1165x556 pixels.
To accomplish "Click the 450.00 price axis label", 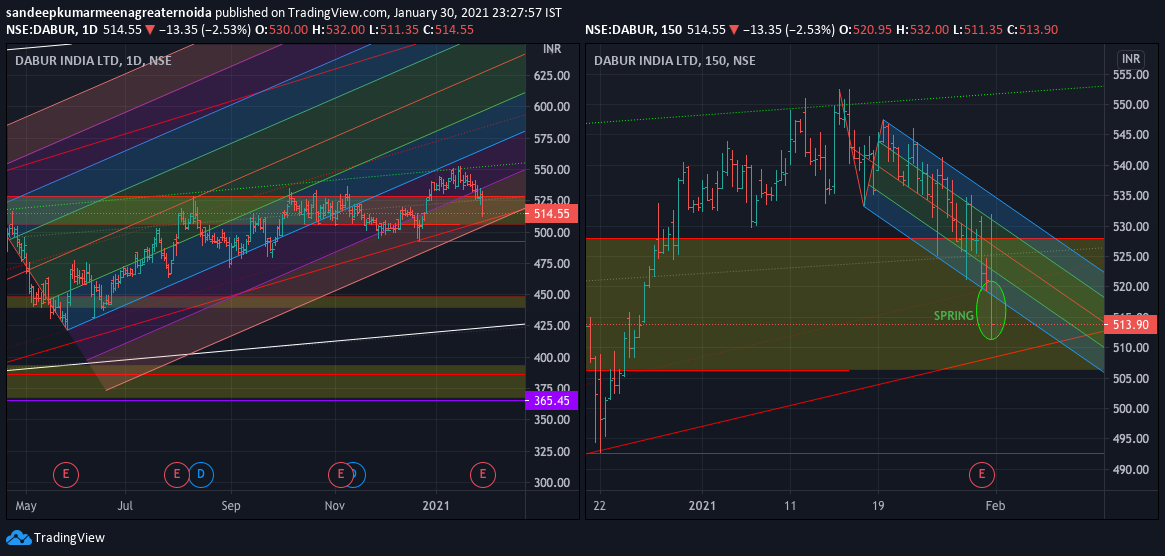I will click(551, 295).
